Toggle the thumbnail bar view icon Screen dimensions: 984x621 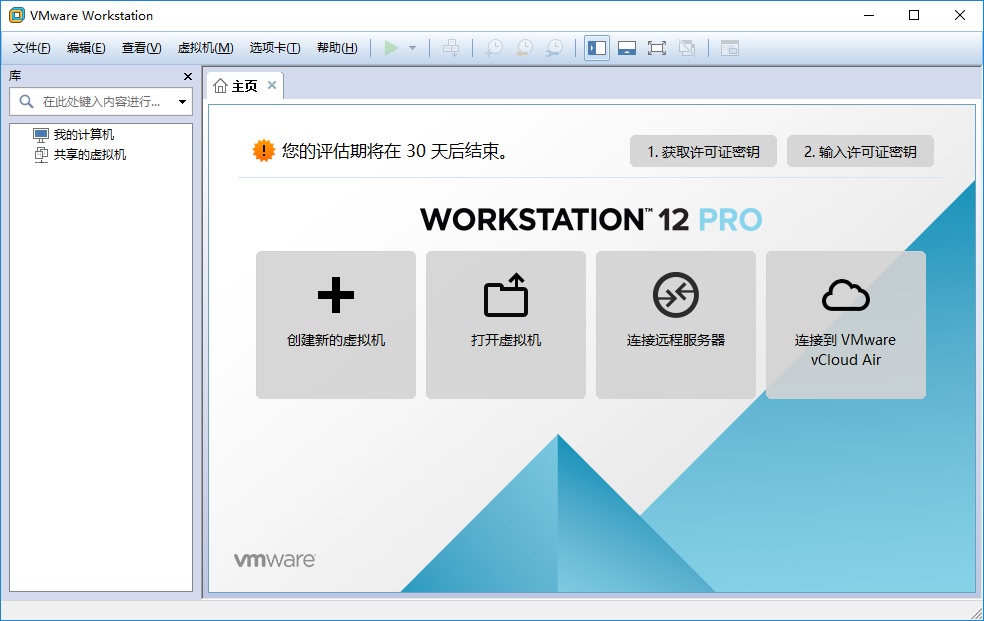click(627, 48)
